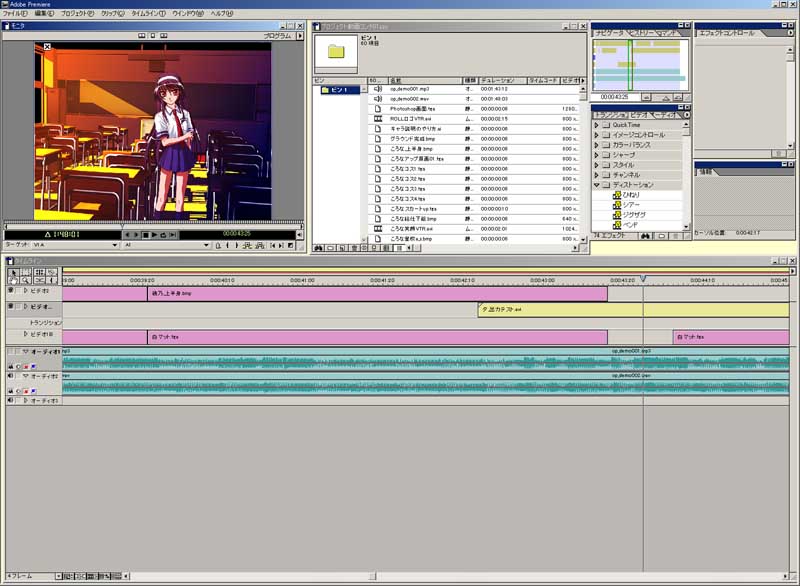The width and height of the screenshot is (800, 586).
Task: Go to the next edit in the monitor
Action: coord(281,245)
